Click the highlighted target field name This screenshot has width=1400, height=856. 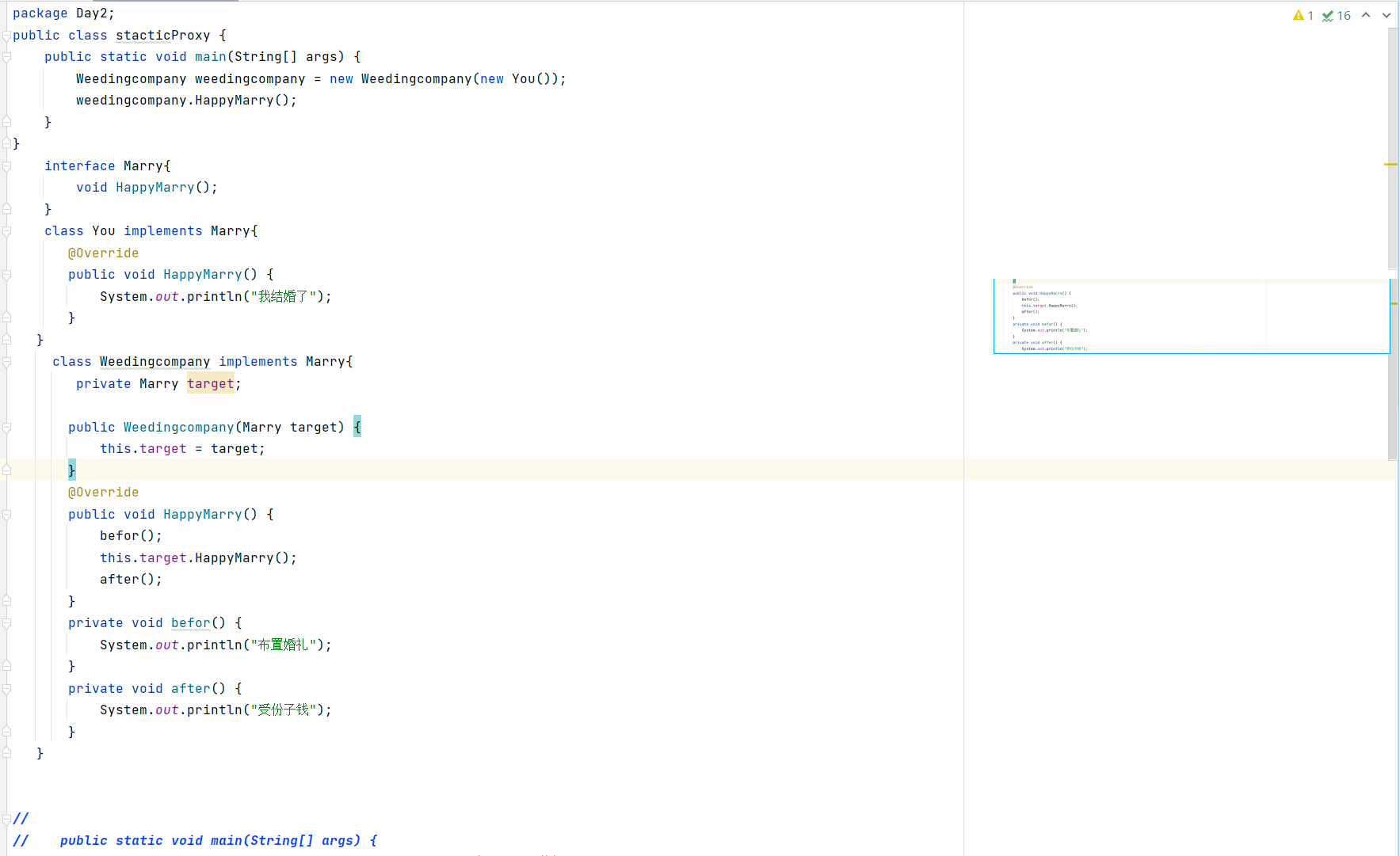click(210, 383)
